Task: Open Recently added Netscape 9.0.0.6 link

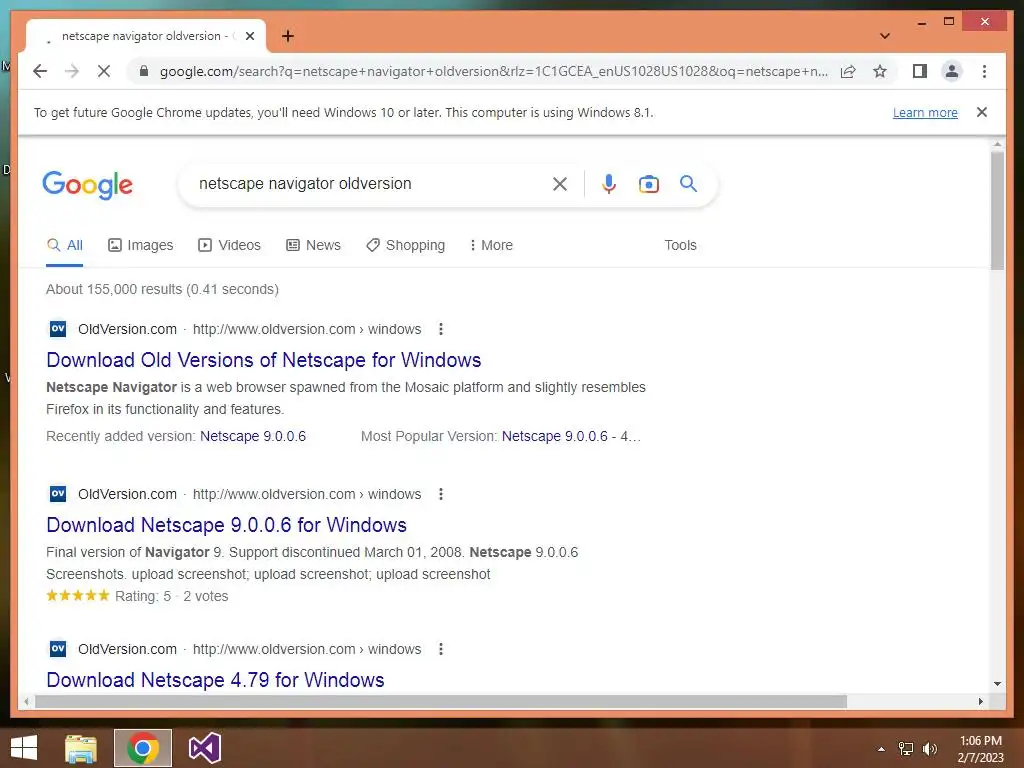Action: pyautogui.click(x=253, y=436)
